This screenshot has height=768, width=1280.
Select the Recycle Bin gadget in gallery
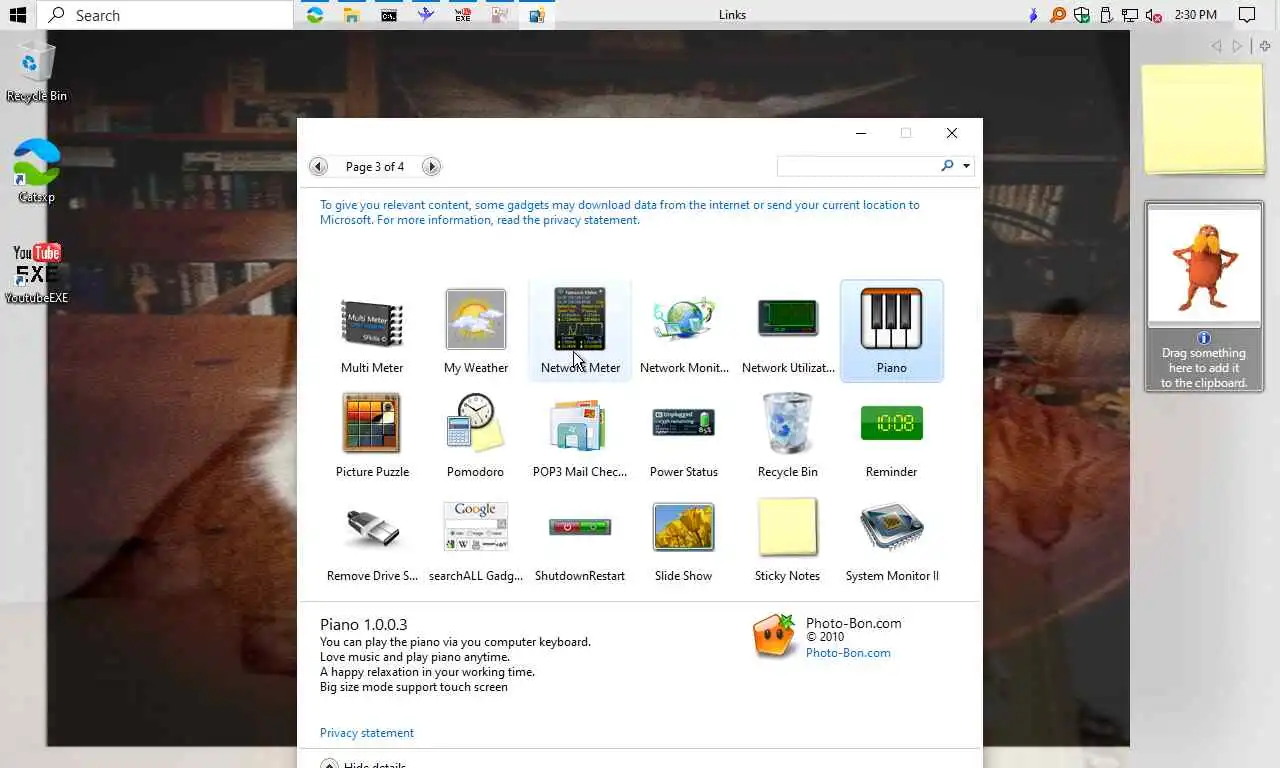pos(788,436)
